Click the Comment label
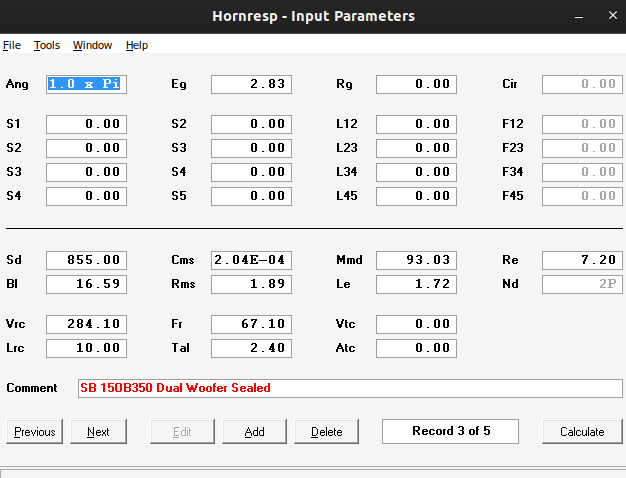Screen dimensions: 626x478 (x=32, y=388)
